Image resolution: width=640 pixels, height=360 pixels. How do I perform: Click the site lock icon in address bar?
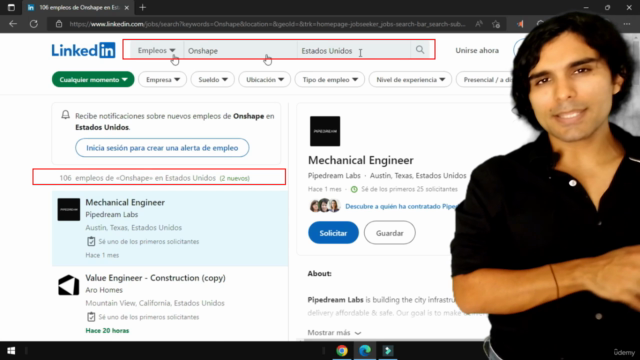pos(59,24)
